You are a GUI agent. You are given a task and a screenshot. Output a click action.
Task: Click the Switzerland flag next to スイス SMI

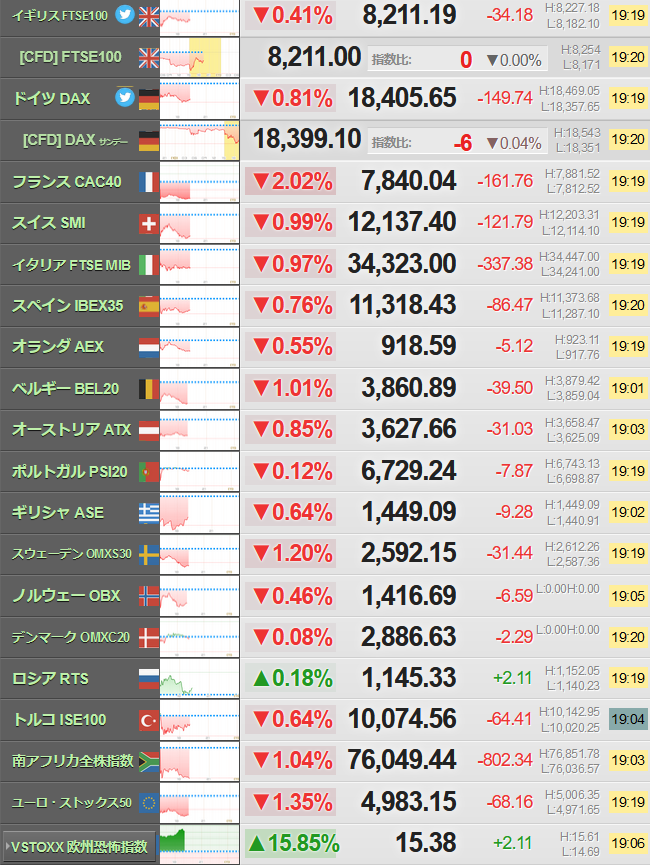click(x=148, y=223)
